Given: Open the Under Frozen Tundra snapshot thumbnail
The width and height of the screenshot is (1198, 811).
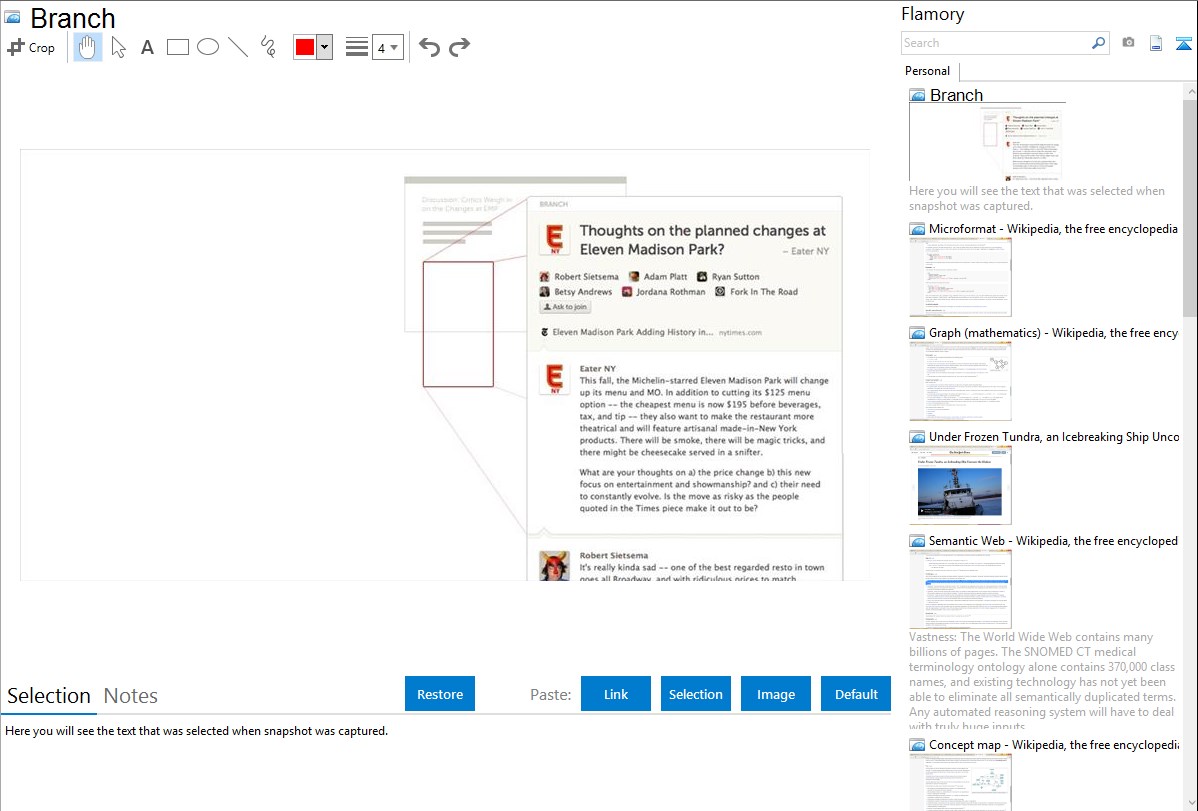Looking at the screenshot, I should [x=960, y=485].
